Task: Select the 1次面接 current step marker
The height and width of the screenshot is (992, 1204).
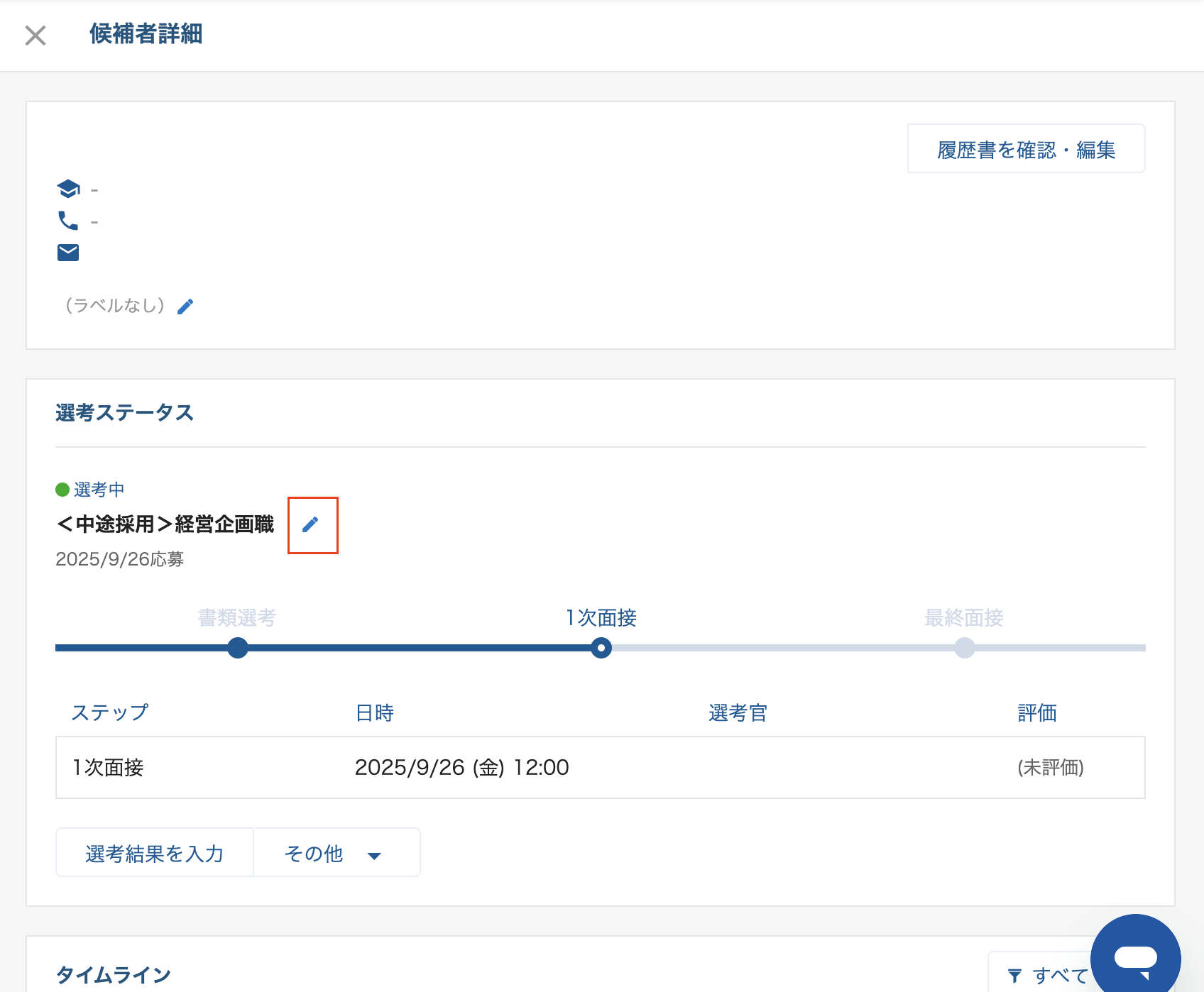Action: [601, 648]
